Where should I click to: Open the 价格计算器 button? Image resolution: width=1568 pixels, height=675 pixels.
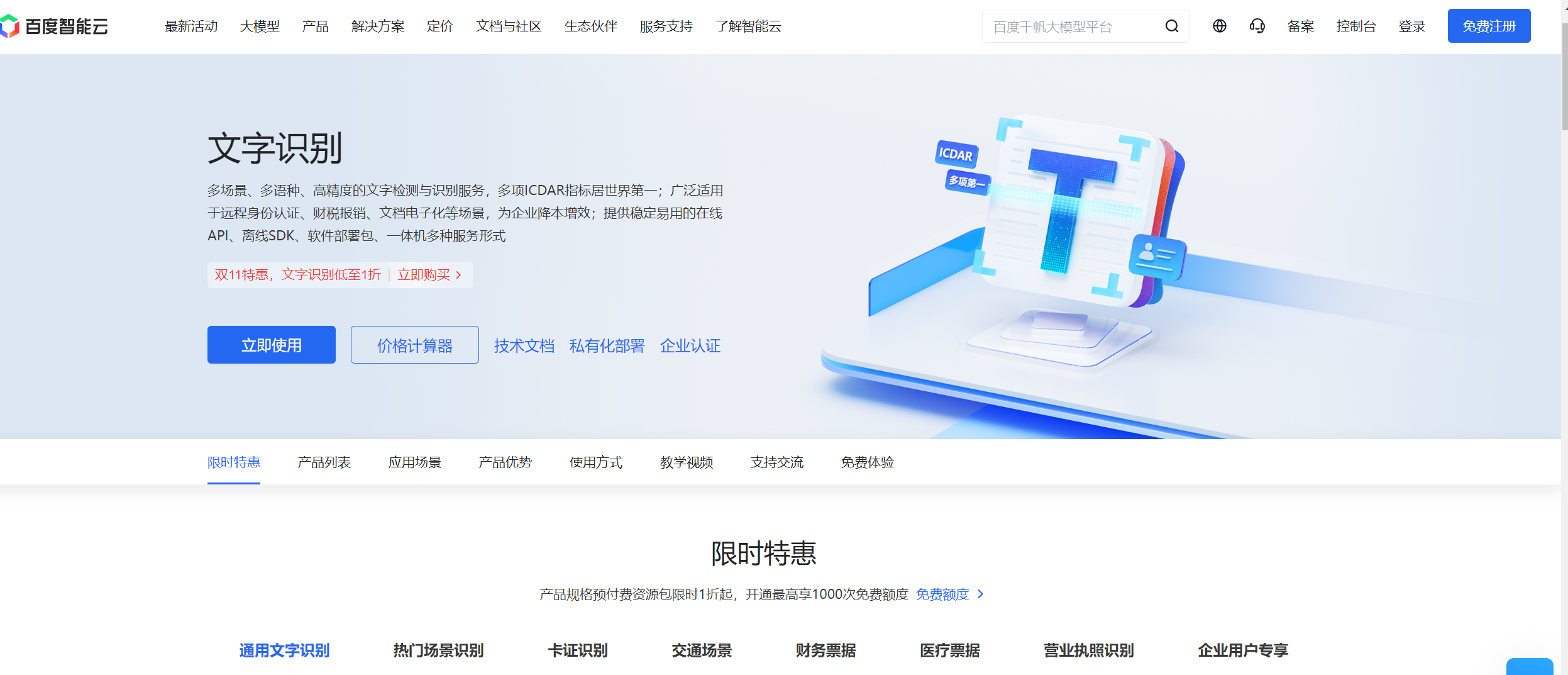pos(415,345)
